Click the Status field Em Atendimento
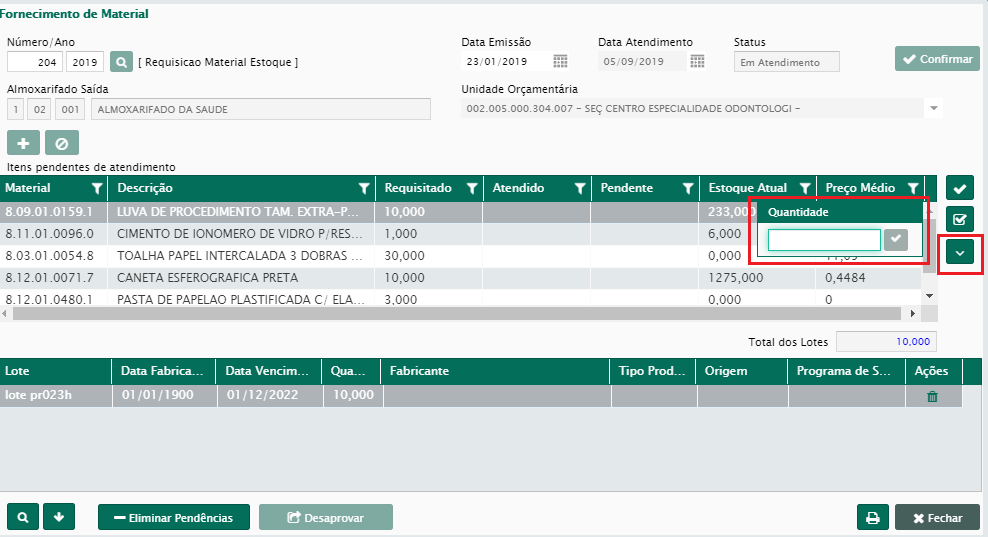The width and height of the screenshot is (988, 537). [786, 62]
